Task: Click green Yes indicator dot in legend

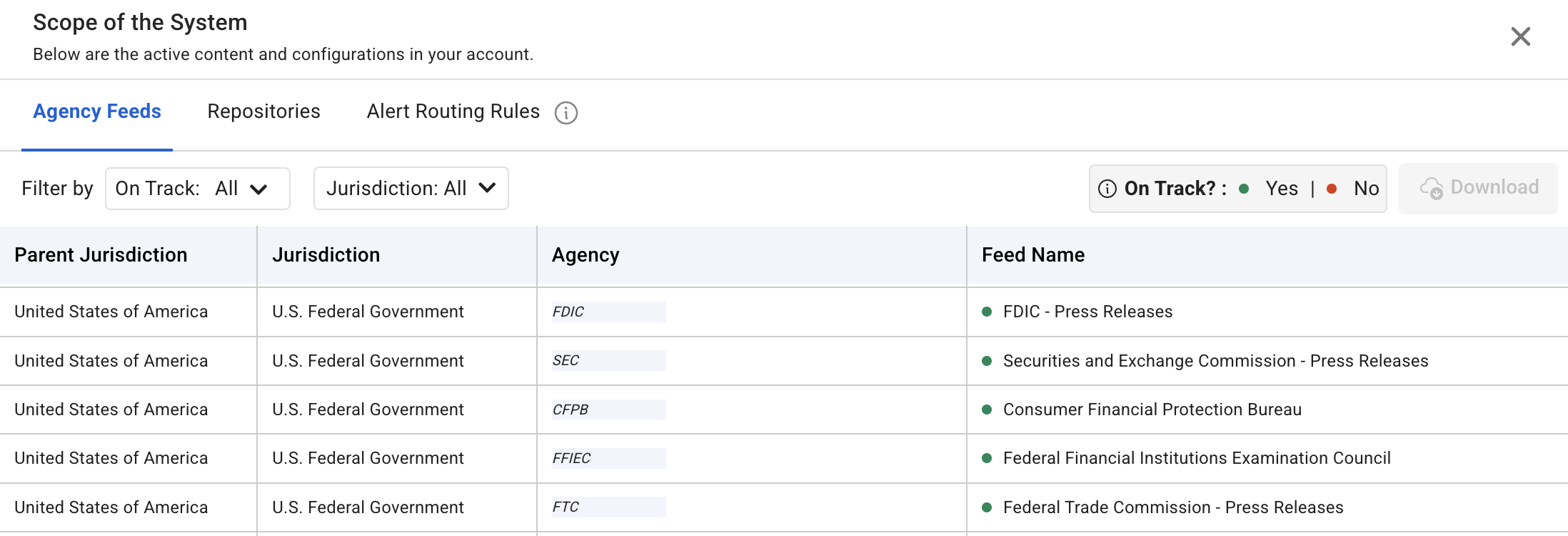Action: pos(1244,189)
